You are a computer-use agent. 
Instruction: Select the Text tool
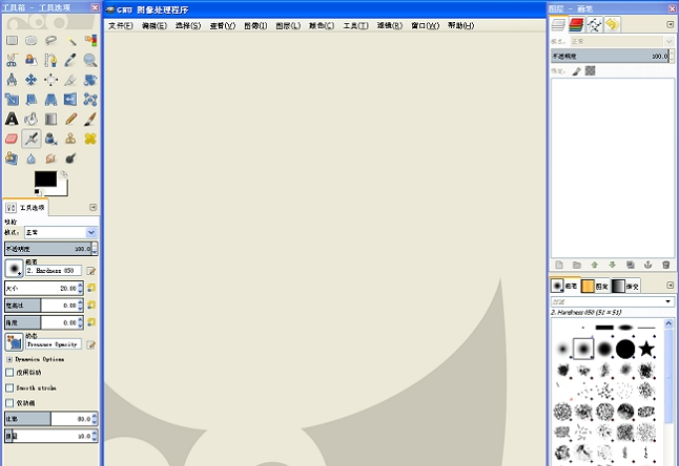coord(11,119)
